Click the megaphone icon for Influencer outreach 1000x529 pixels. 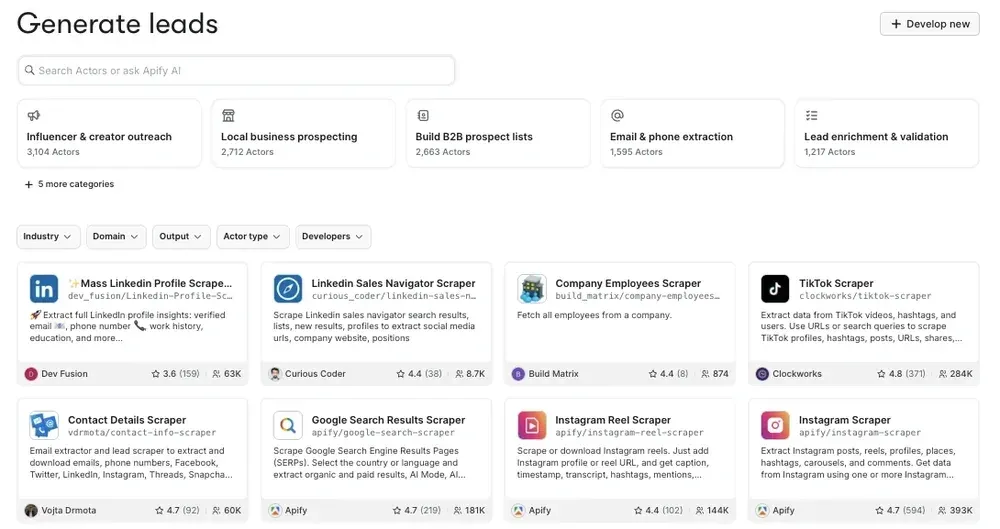pyautogui.click(x=34, y=115)
